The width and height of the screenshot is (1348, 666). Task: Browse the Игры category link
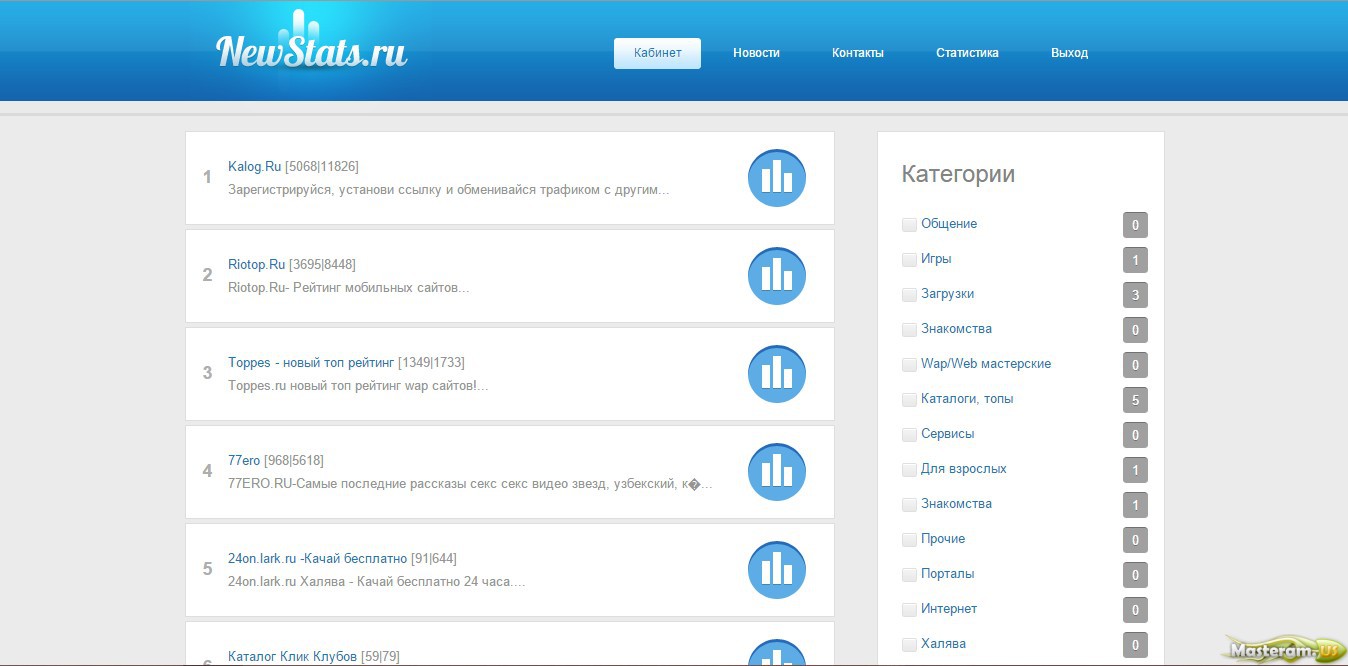click(x=936, y=259)
